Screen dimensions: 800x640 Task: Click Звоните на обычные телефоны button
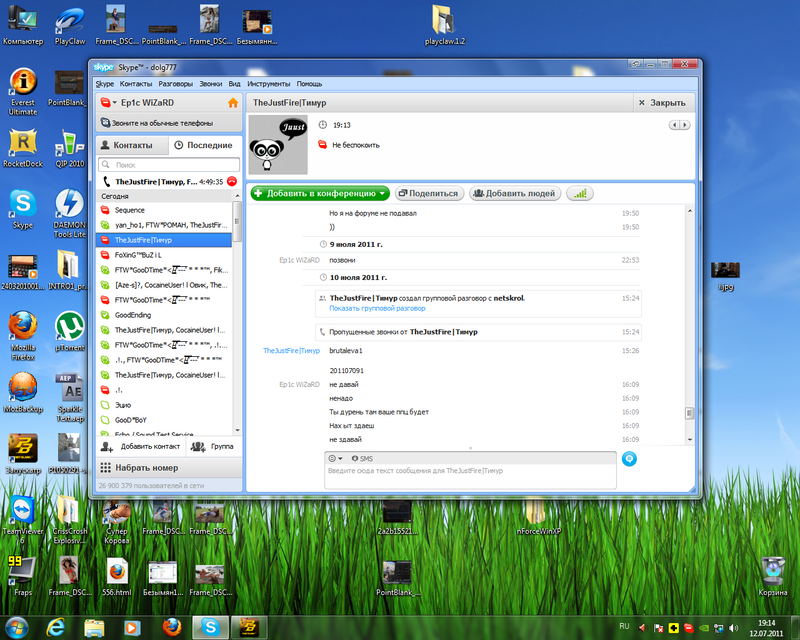coord(169,123)
